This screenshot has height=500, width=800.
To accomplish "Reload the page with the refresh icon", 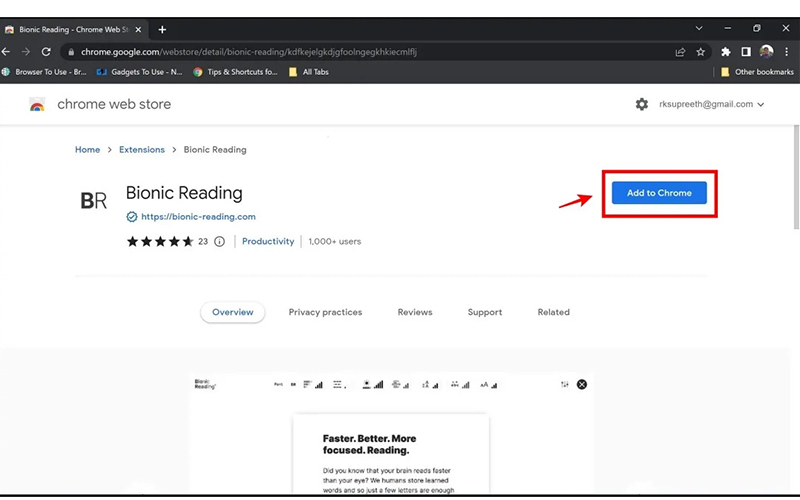I will tap(46, 52).
